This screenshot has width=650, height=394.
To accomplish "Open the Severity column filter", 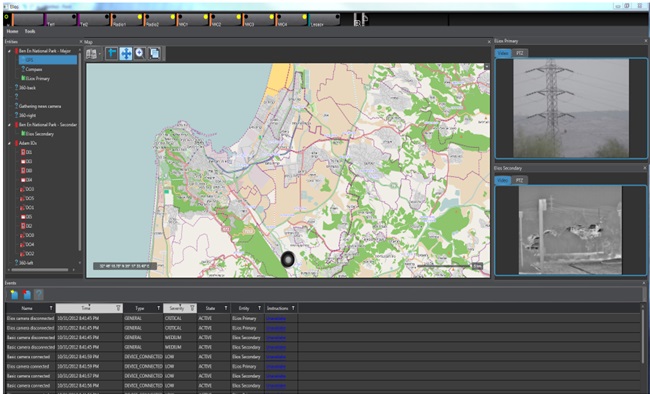I will [192, 308].
